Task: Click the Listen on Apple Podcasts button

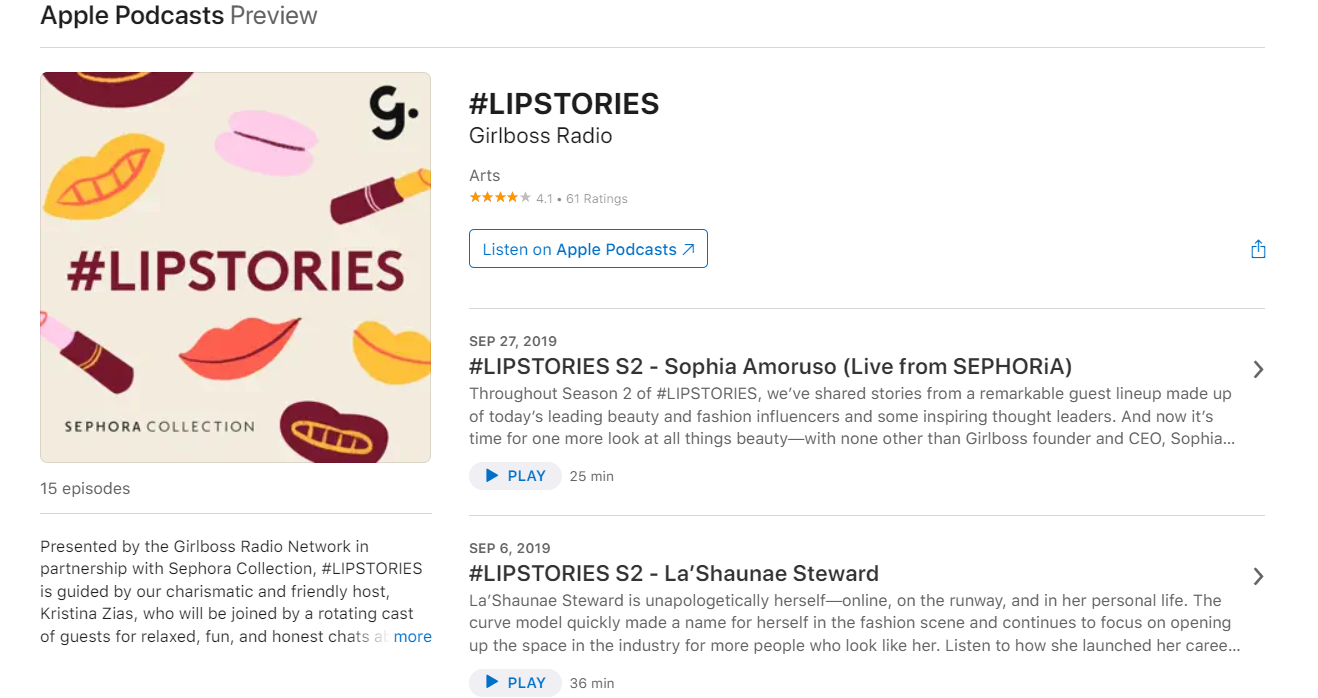Action: click(588, 248)
